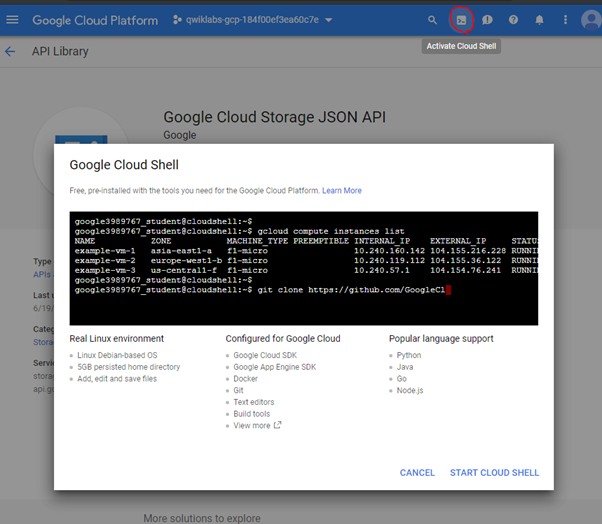Click 'Google App Engine SDK' list item
Image resolution: width=602 pixels, height=524 pixels.
(275, 367)
